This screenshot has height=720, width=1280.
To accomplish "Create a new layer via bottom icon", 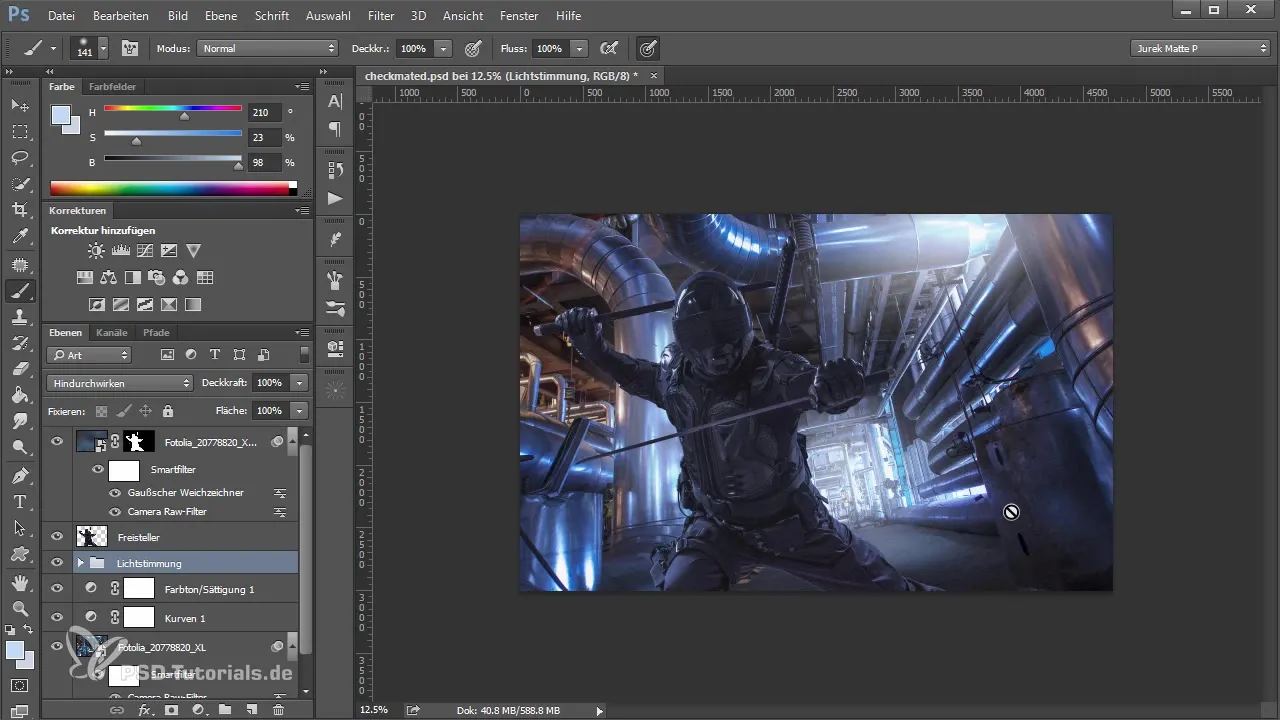I will pyautogui.click(x=252, y=709).
